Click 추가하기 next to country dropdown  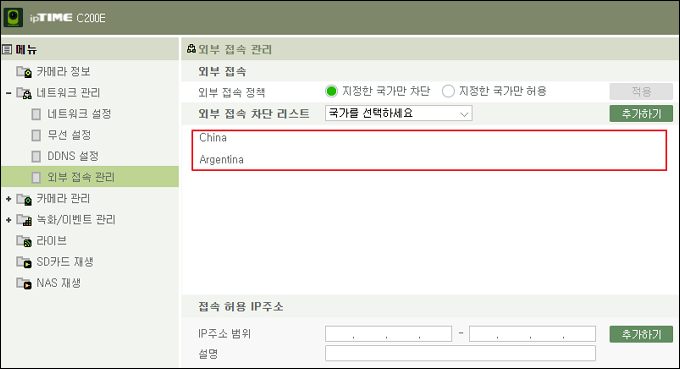[641, 114]
